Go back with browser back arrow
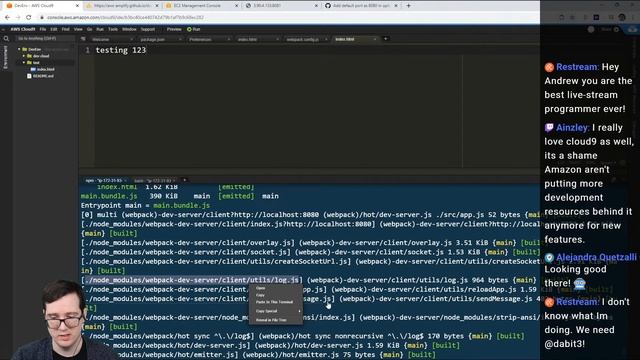Viewport: 640px width, 360px height. (x=7, y=18)
